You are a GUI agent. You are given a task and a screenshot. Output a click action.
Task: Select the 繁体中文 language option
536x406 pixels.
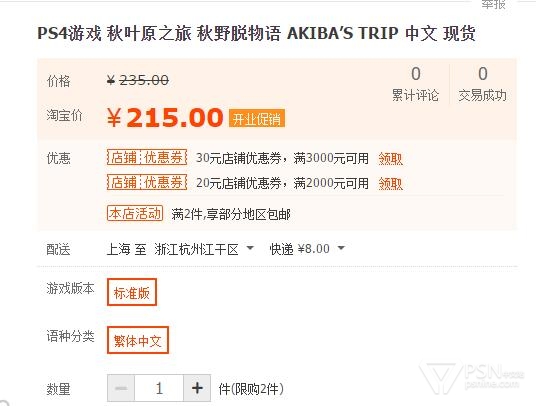(138, 340)
